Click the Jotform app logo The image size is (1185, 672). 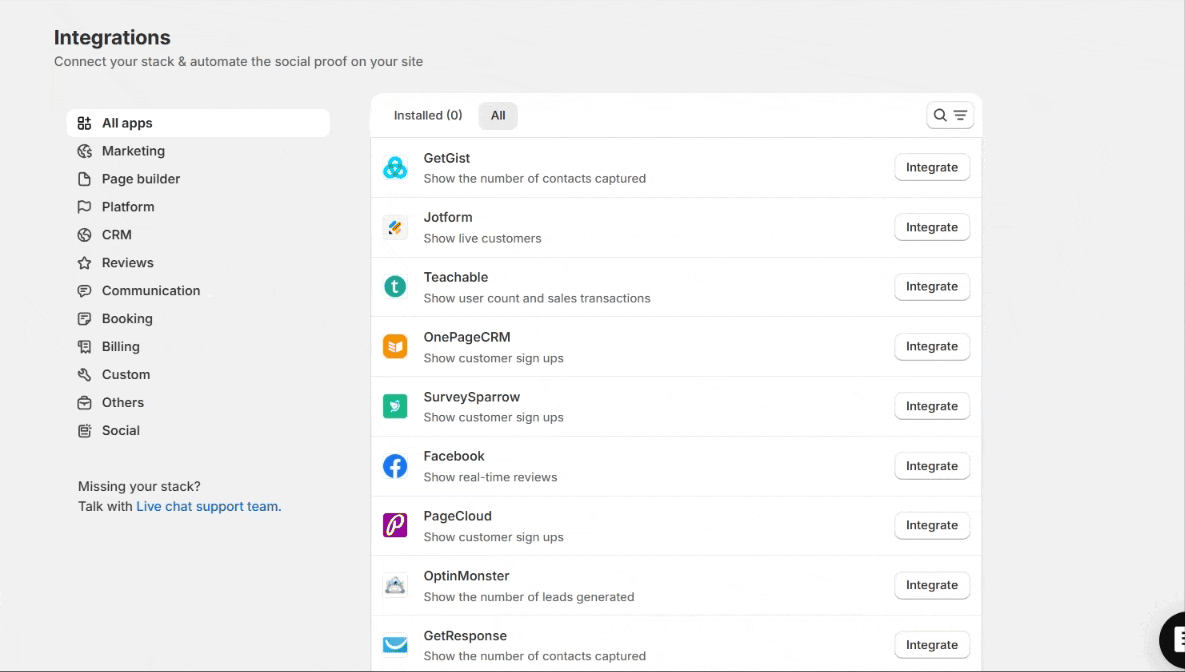coord(395,228)
